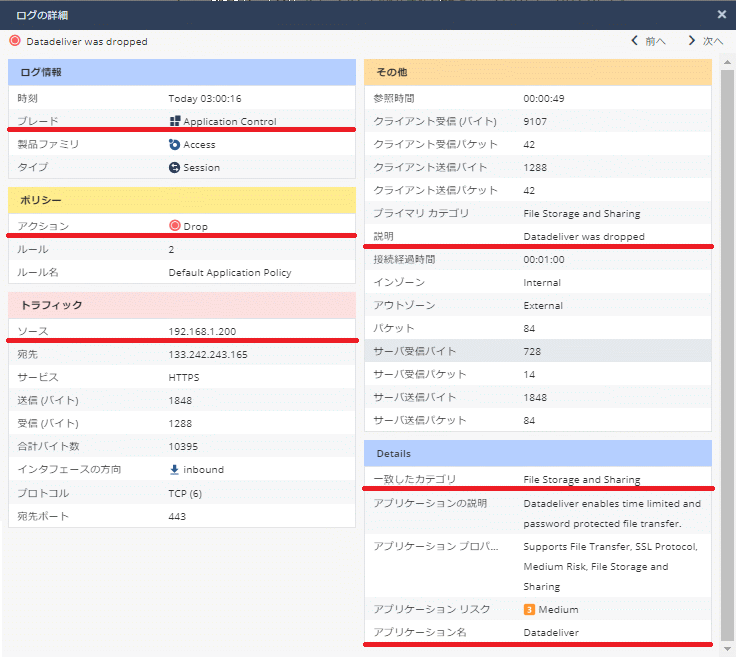Click the その他 section header
Image resolution: width=736 pixels, height=657 pixels.
point(538,72)
